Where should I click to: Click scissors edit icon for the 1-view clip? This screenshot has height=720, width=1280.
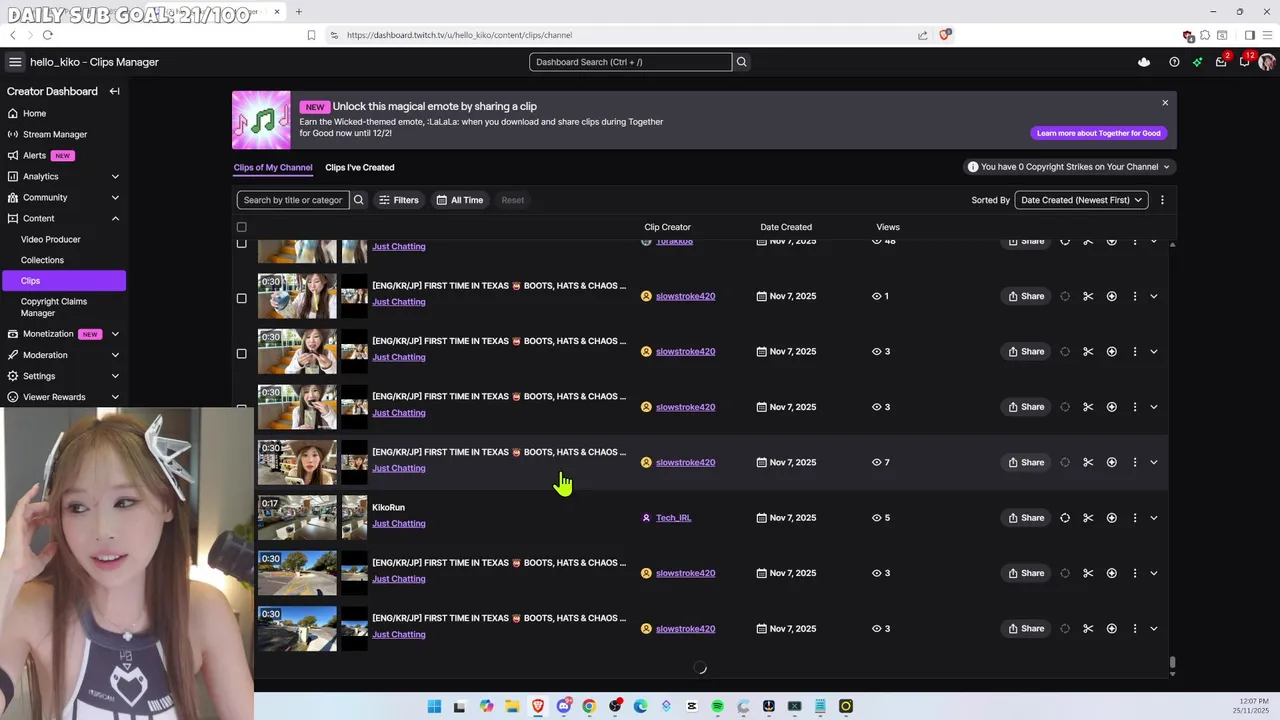click(x=1088, y=296)
